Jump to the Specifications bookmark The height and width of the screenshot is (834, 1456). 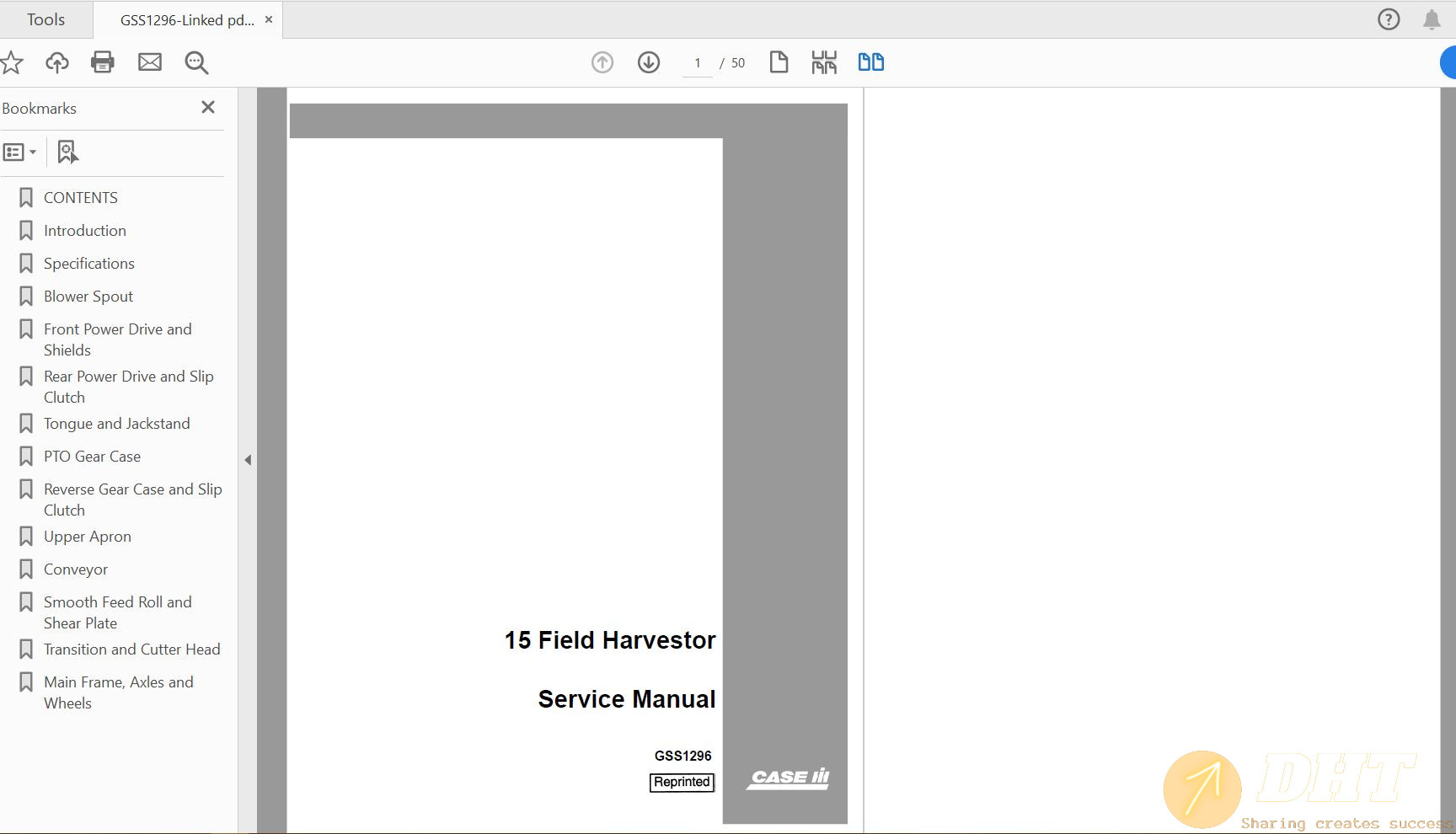pyautogui.click(x=88, y=264)
